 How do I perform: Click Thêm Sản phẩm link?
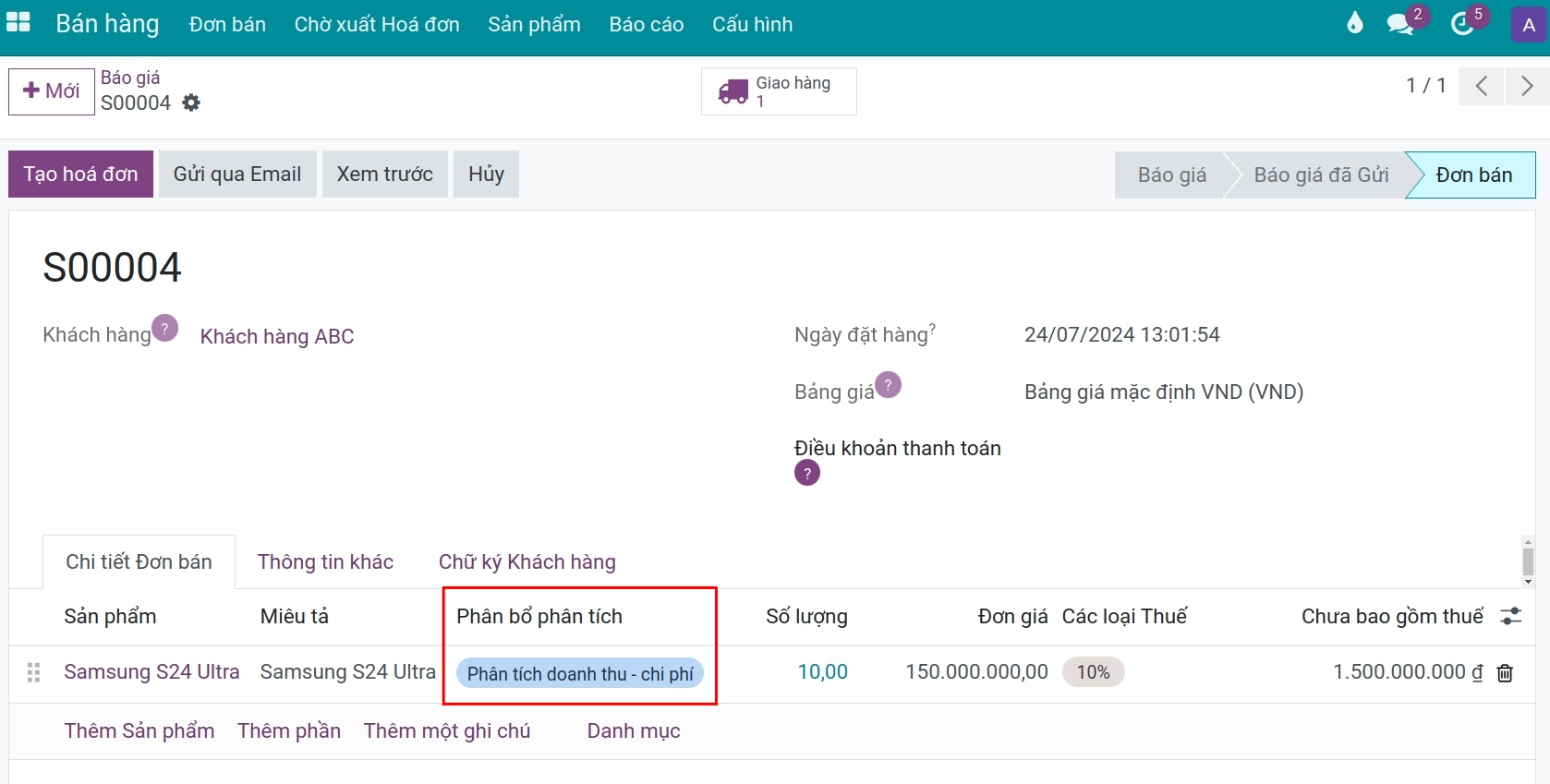coord(139,731)
